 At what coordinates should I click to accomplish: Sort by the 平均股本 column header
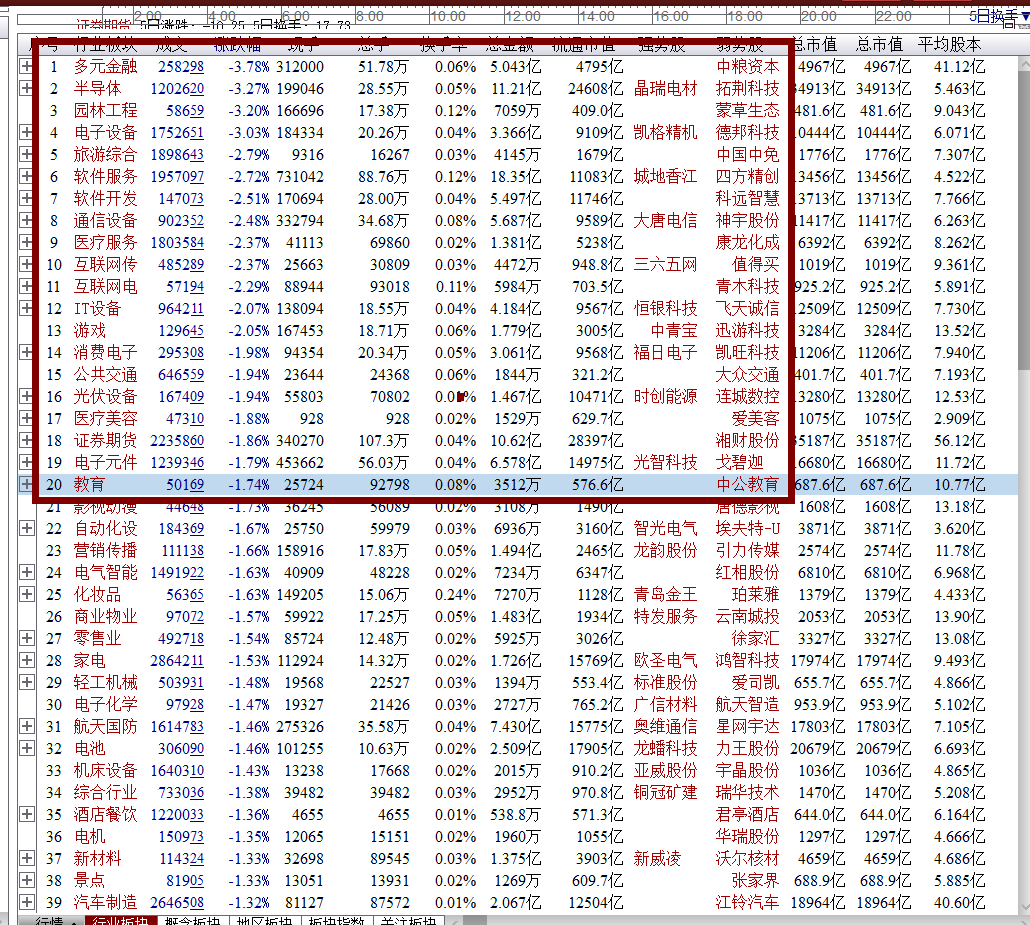(949, 45)
